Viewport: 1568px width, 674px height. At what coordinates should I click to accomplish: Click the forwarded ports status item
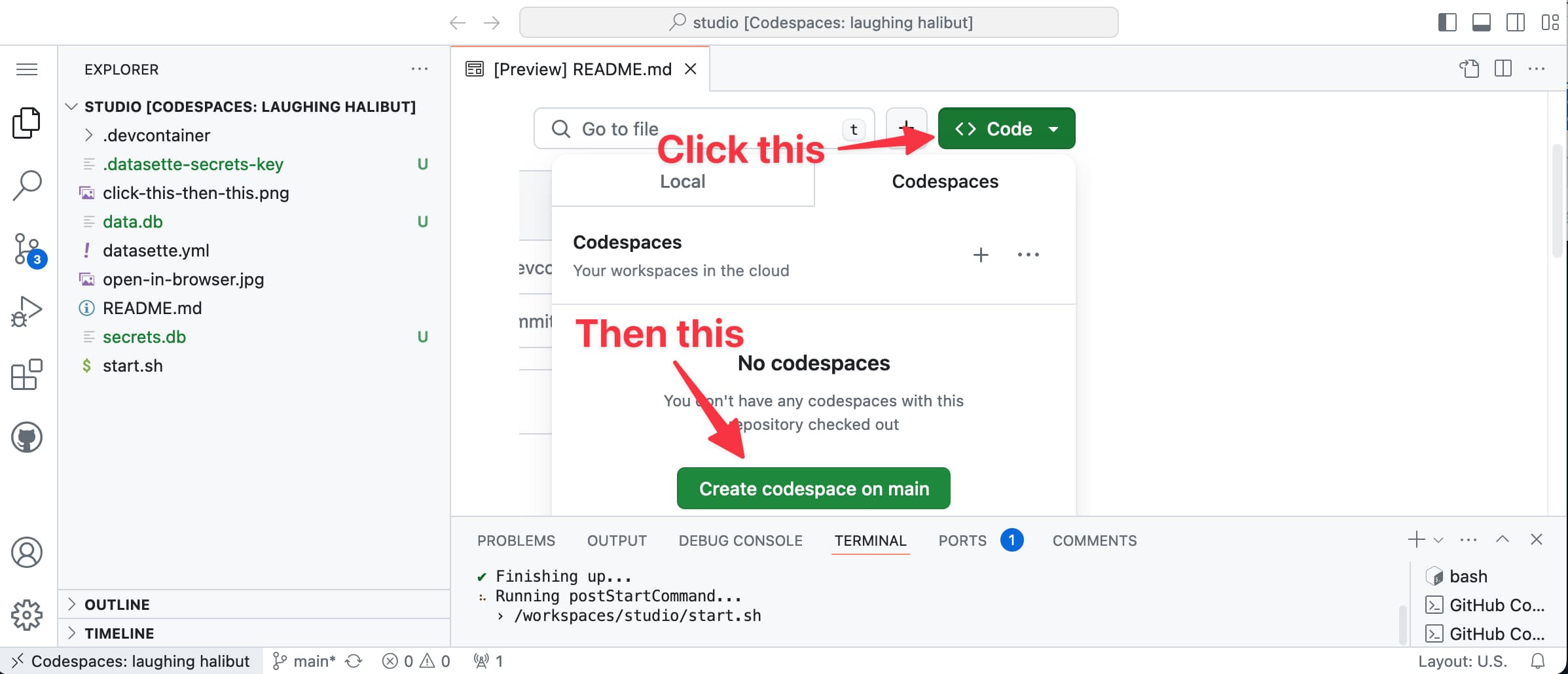point(489,661)
